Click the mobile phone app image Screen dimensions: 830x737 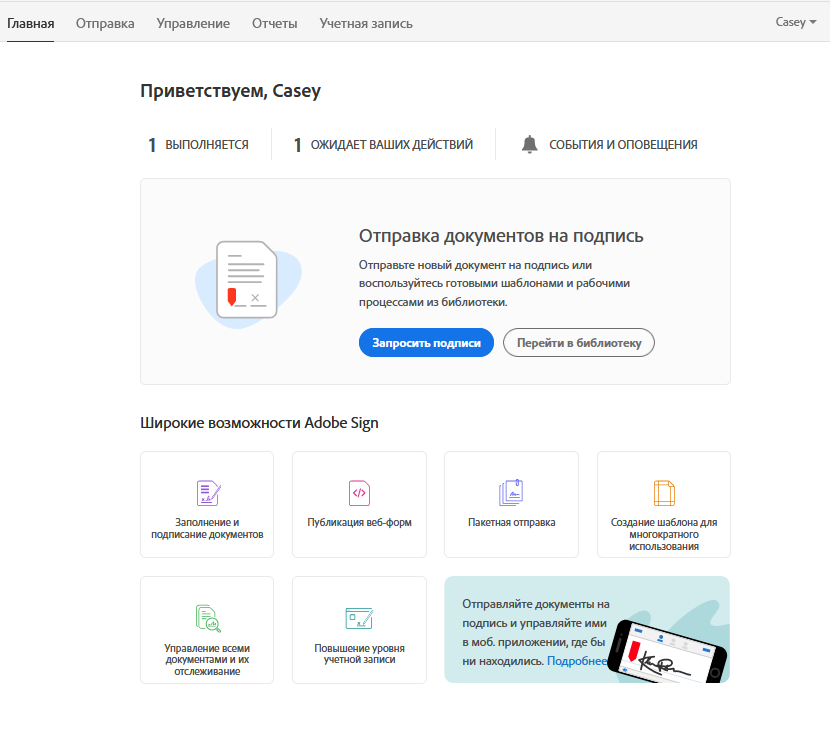pos(667,652)
